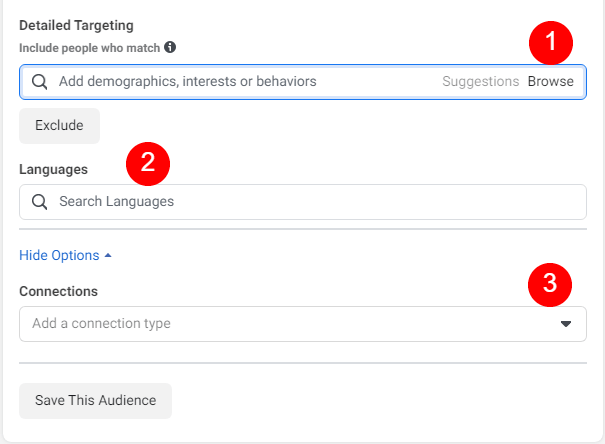Click the info icon beside Include people who match
This screenshot has height=444, width=605.
tap(170, 47)
